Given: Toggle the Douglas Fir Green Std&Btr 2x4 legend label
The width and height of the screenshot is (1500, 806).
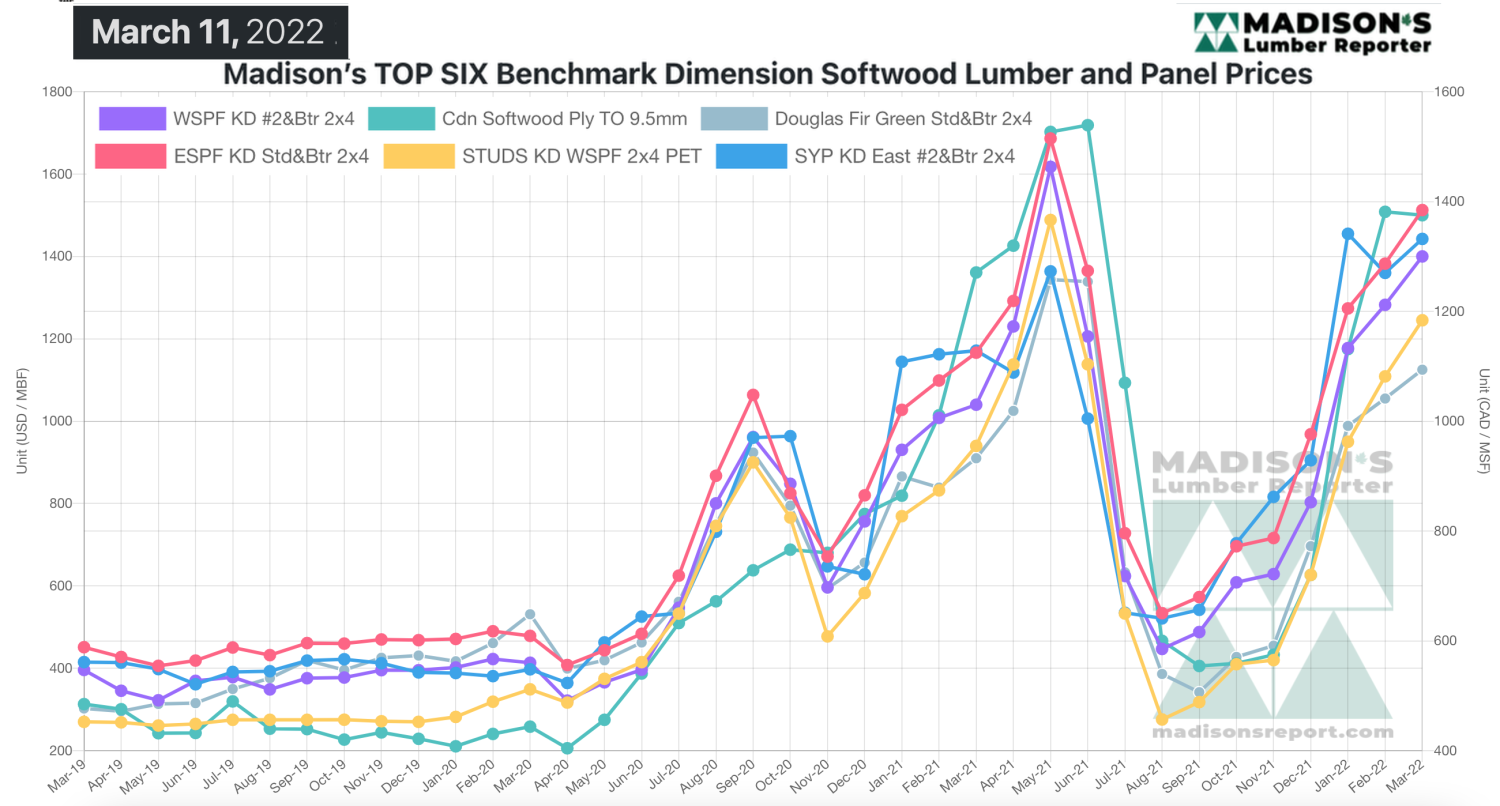Looking at the screenshot, I should point(903,119).
